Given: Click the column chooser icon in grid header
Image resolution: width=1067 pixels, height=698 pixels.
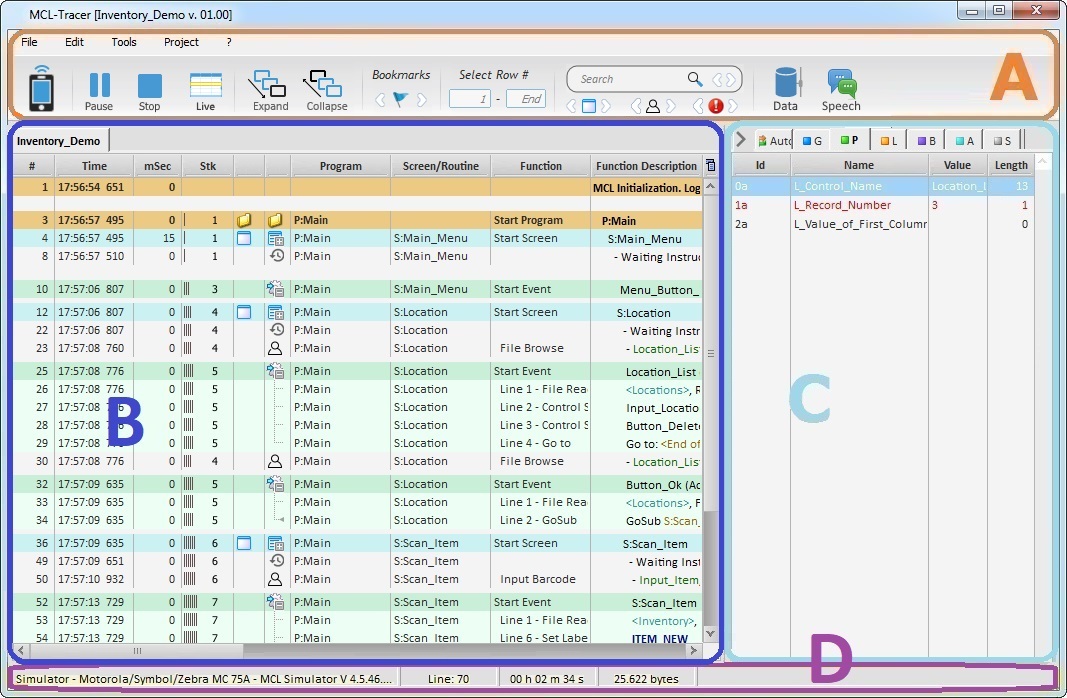Looking at the screenshot, I should [710, 166].
